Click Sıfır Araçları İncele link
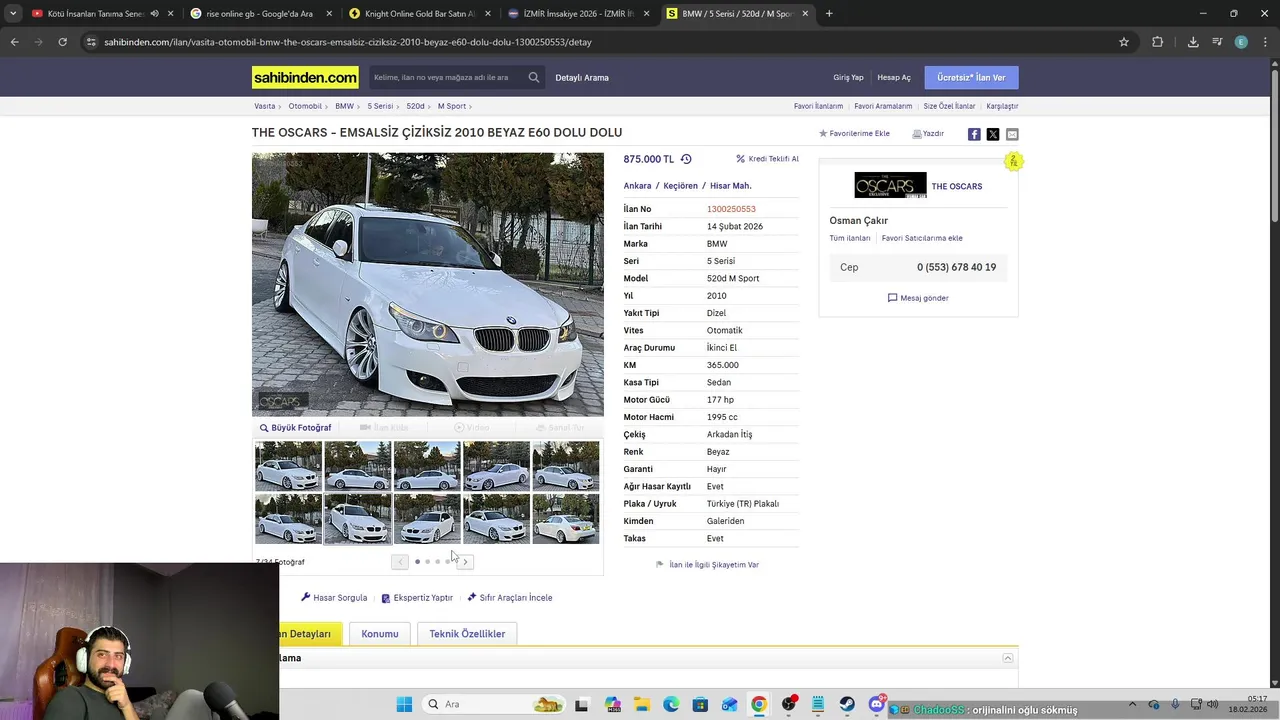The width and height of the screenshot is (1280, 720). (x=510, y=598)
